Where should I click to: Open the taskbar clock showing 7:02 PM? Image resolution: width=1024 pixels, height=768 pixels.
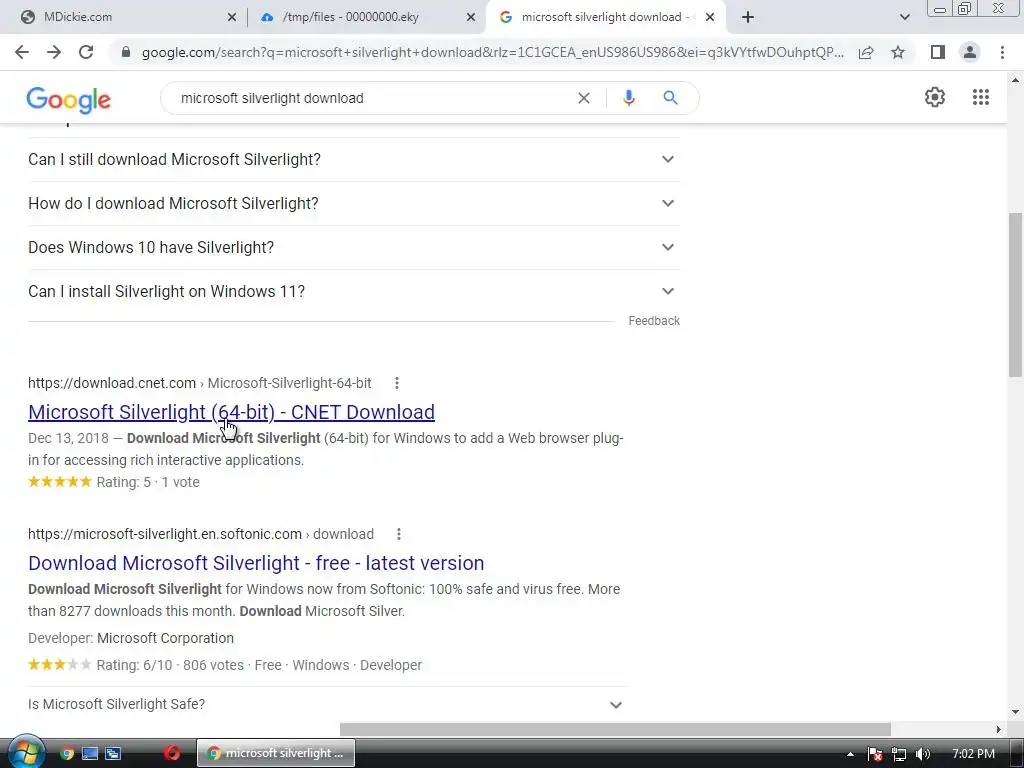(973, 754)
